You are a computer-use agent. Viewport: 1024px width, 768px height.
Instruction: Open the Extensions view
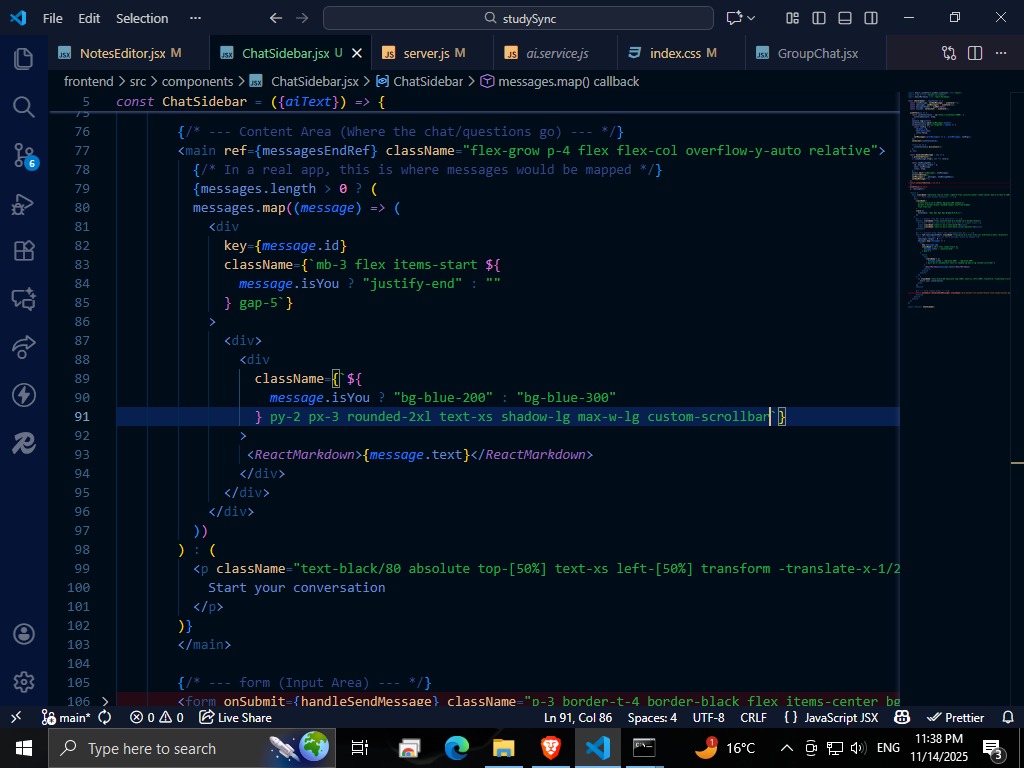(x=23, y=251)
